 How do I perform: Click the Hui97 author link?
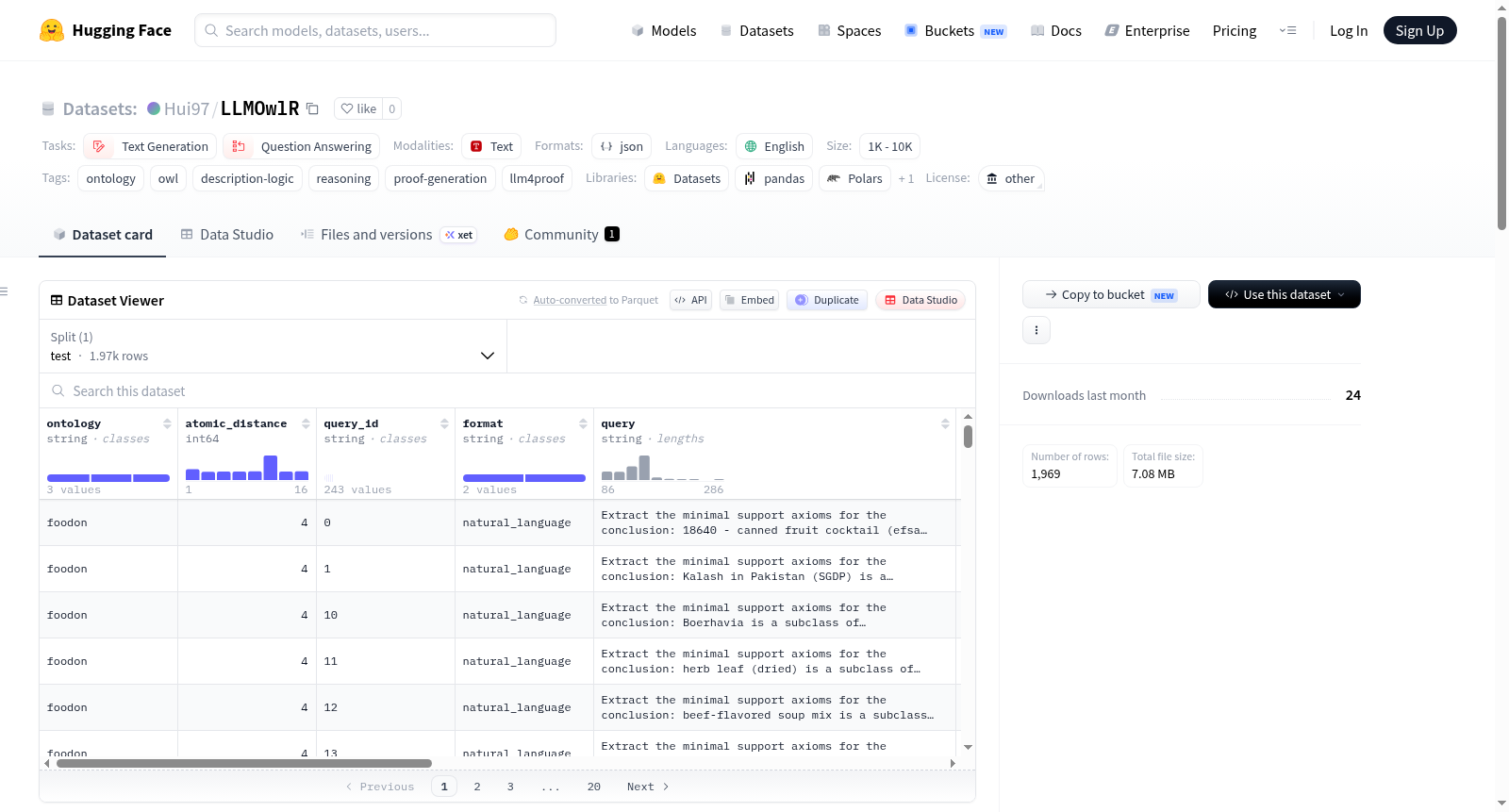point(187,108)
